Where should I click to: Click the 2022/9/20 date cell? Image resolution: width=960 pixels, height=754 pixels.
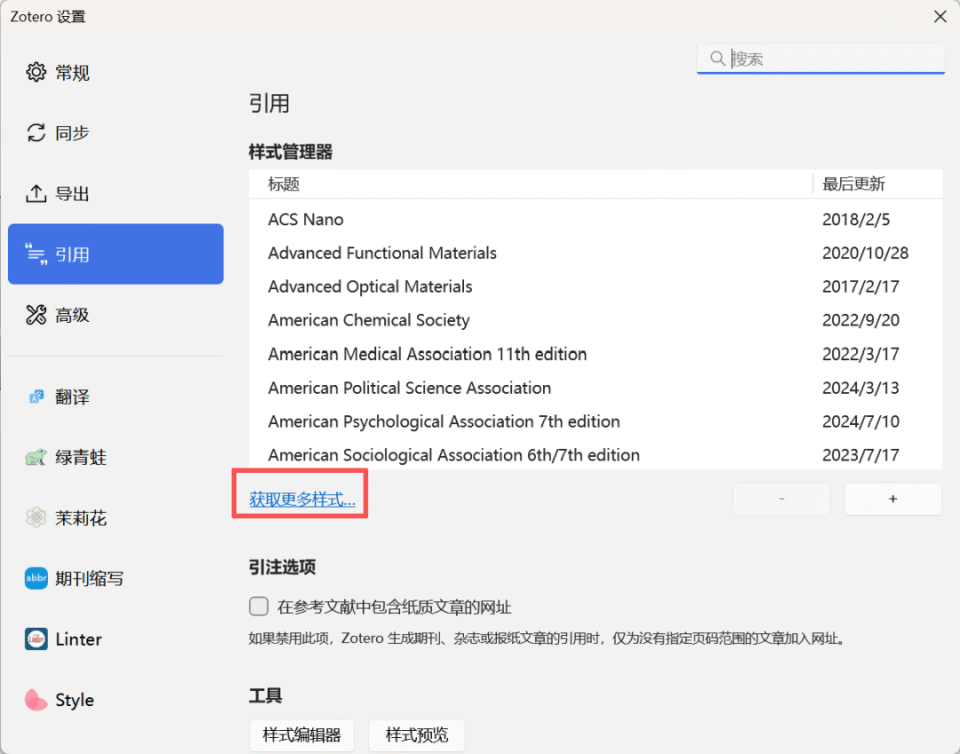860,320
